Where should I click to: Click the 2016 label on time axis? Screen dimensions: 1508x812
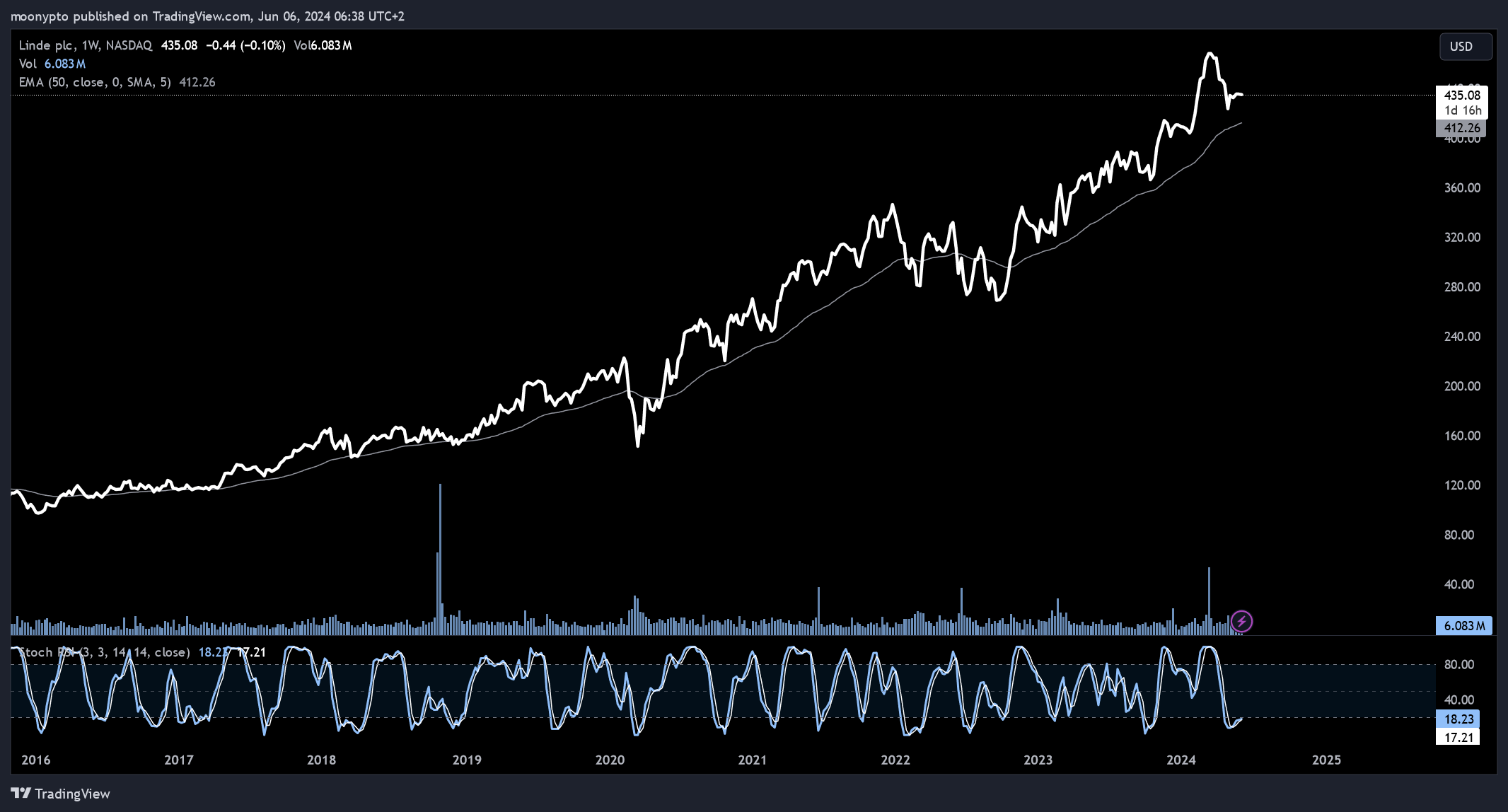click(36, 760)
